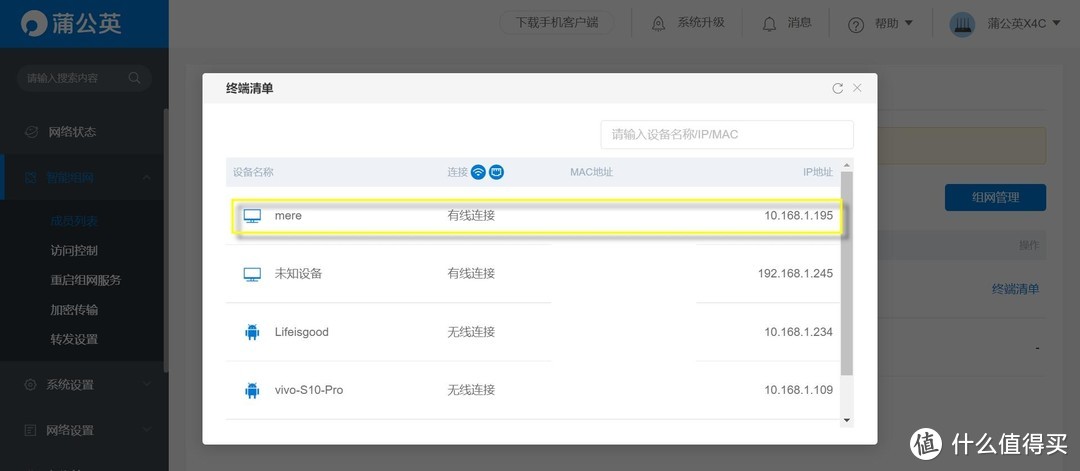Click the 系统升级 label
The width and height of the screenshot is (1080, 471).
701,23
